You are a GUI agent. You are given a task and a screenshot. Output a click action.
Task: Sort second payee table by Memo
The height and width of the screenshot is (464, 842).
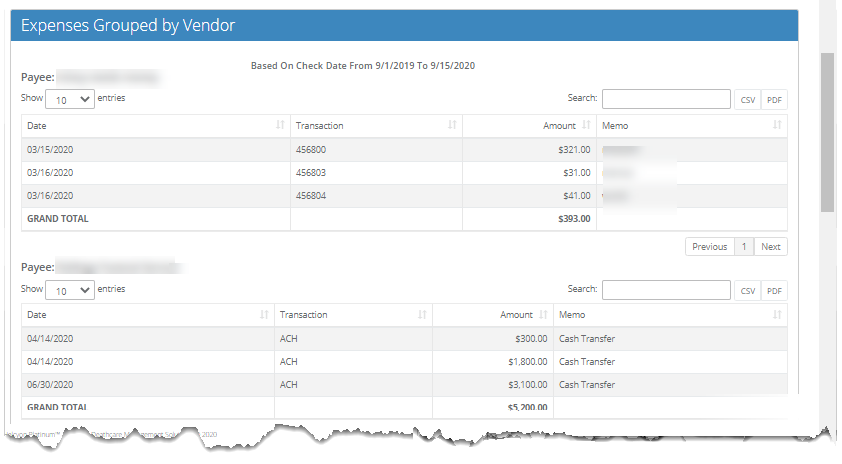tap(670, 315)
